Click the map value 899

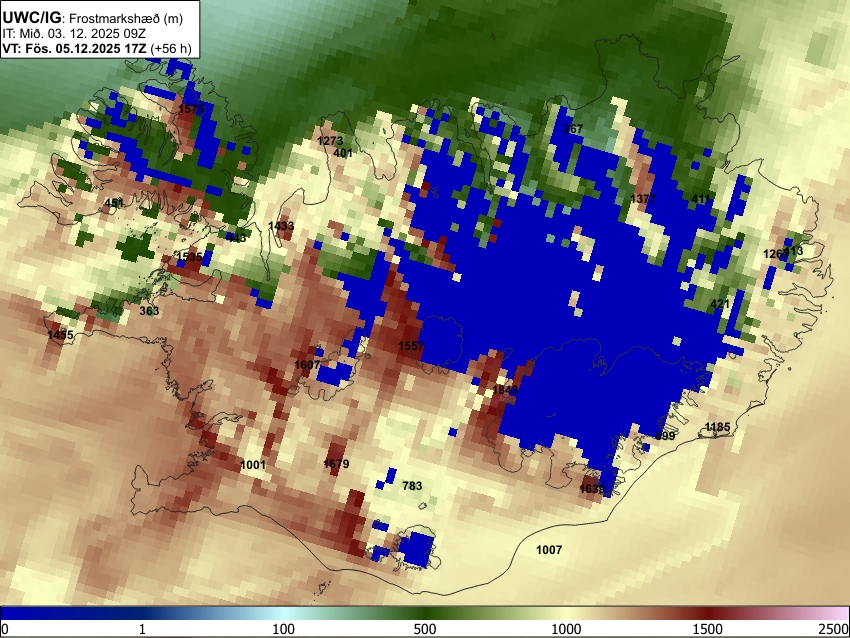(665, 436)
